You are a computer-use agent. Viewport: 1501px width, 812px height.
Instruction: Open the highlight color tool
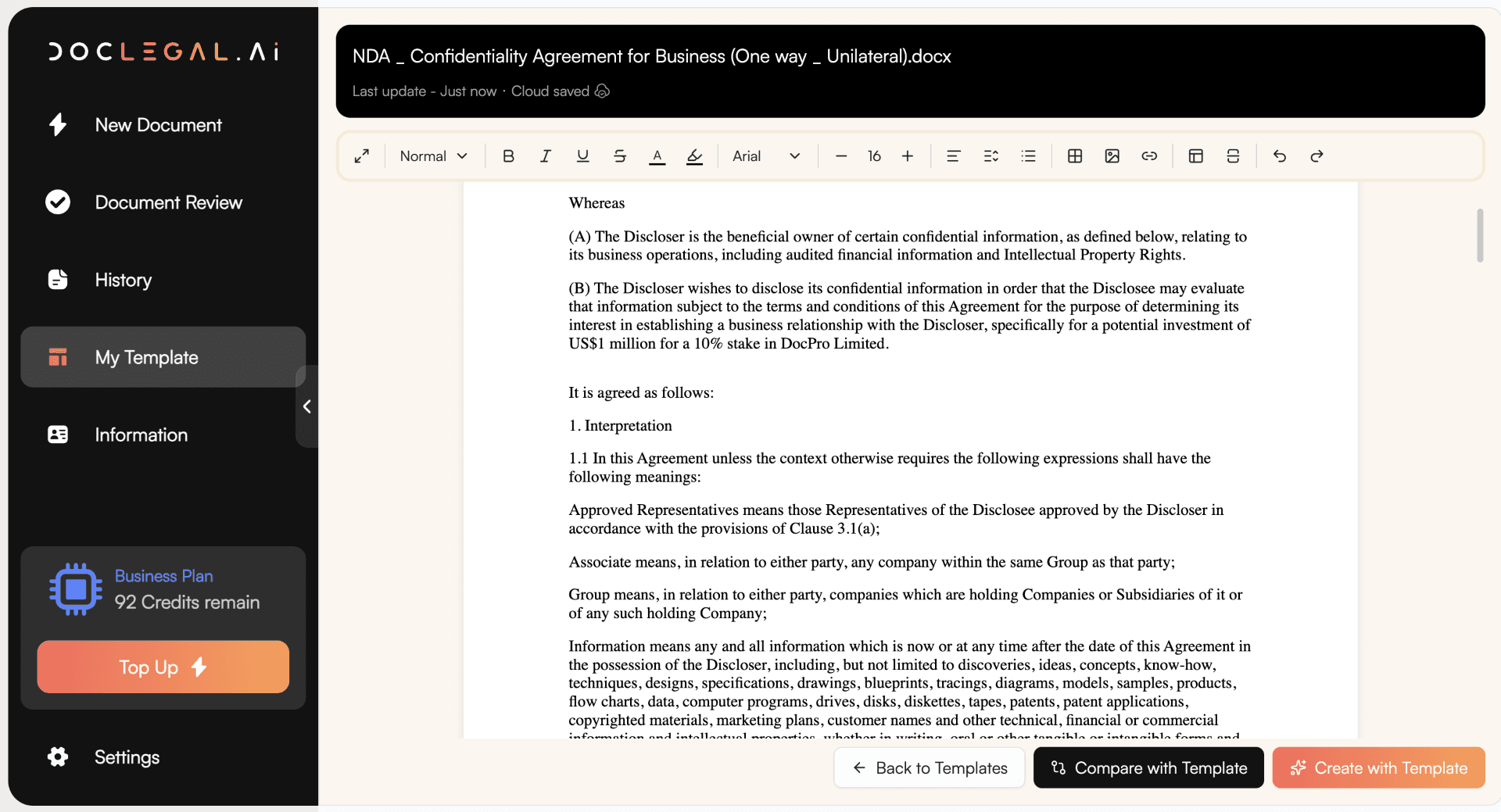click(x=694, y=156)
